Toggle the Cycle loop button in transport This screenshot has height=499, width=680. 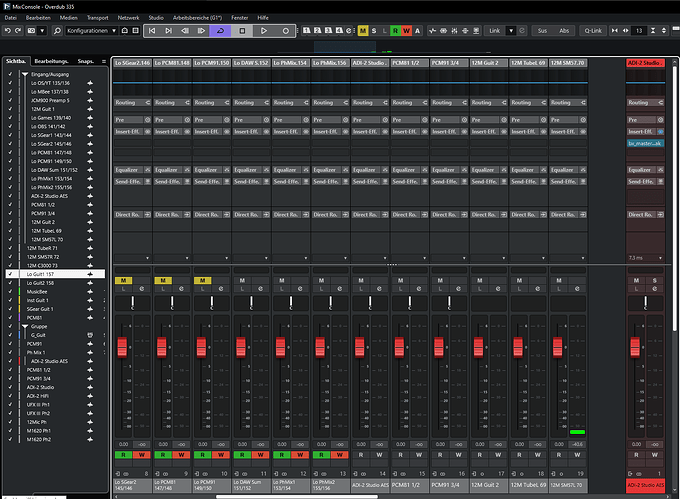coord(219,31)
